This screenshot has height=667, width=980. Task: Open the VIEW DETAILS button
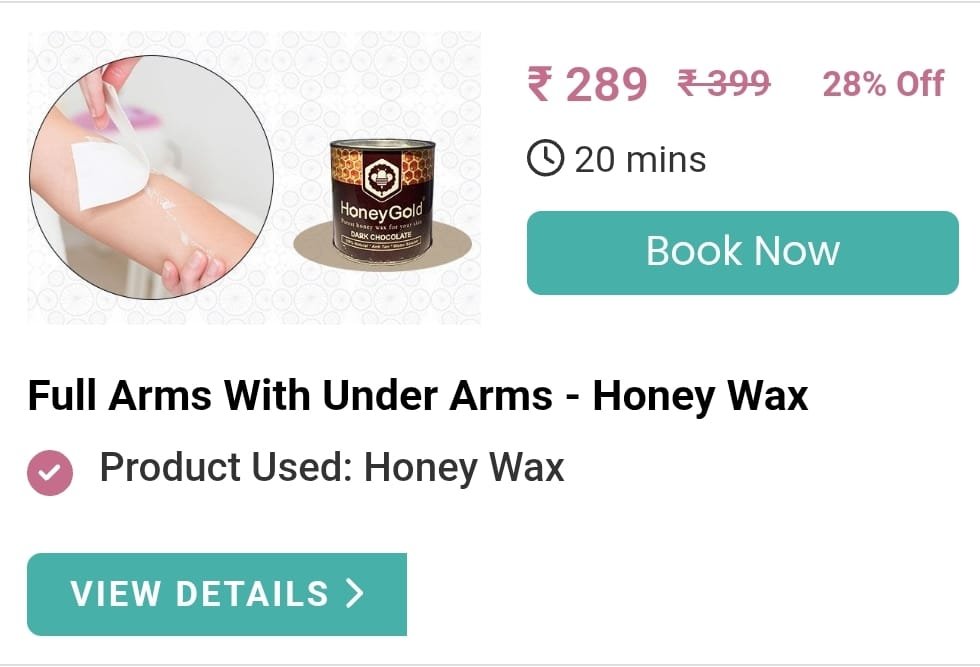[x=217, y=594]
